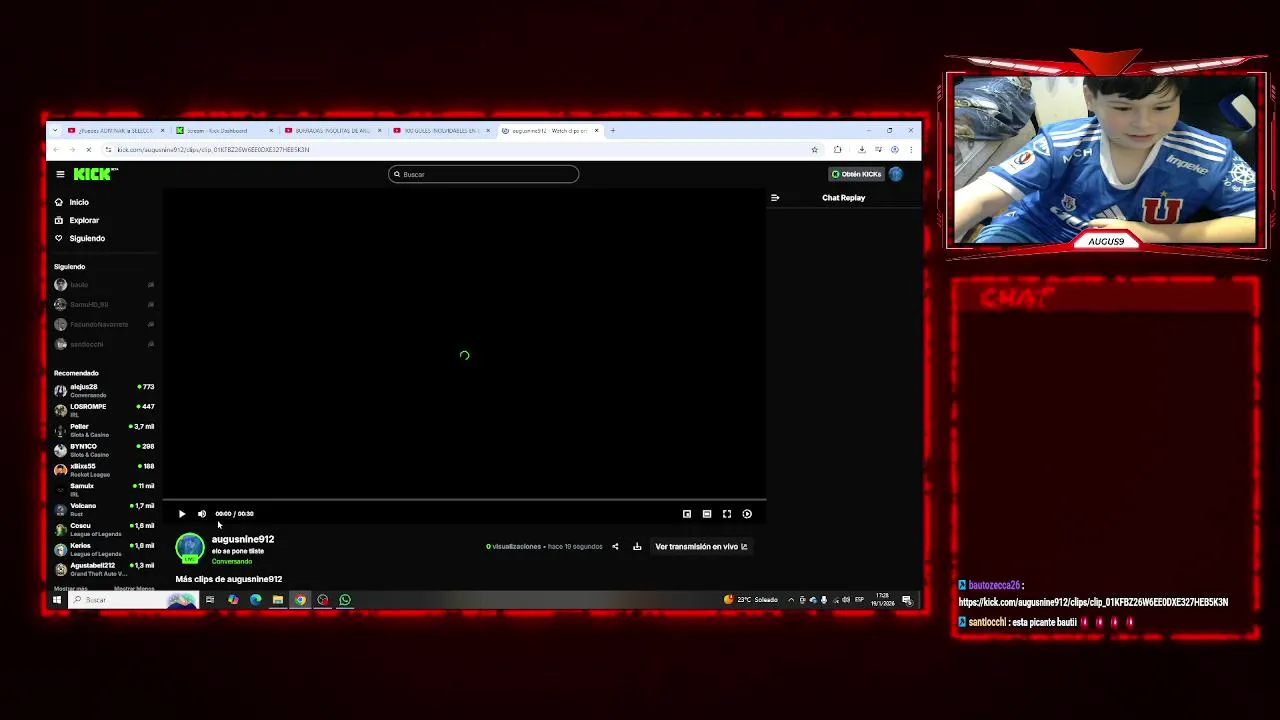Viewport: 1280px width, 720px height.
Task: Open the browser extensions puzzle icon
Action: pyautogui.click(x=837, y=150)
